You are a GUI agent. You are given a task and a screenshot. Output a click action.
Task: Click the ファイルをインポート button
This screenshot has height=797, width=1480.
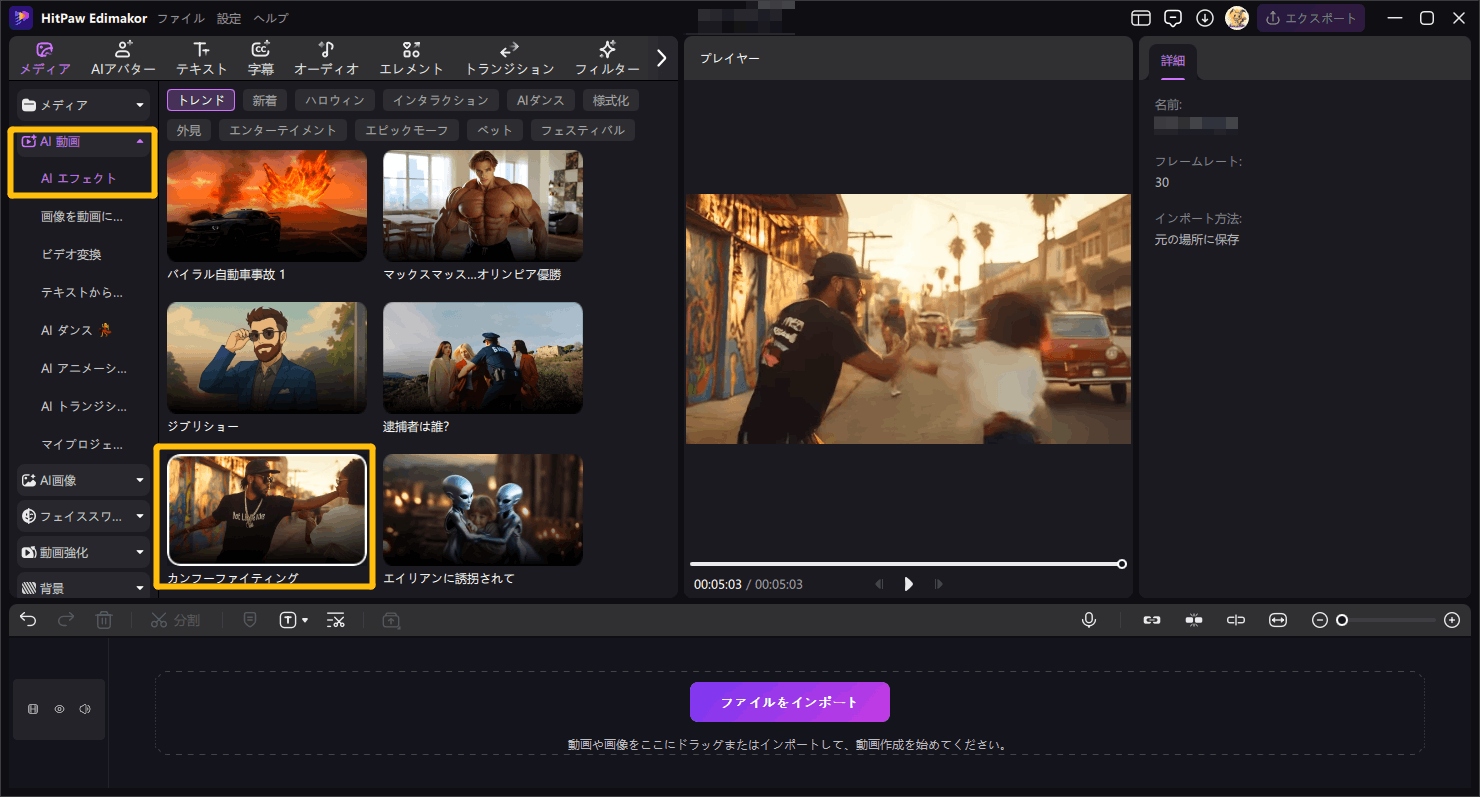click(789, 702)
